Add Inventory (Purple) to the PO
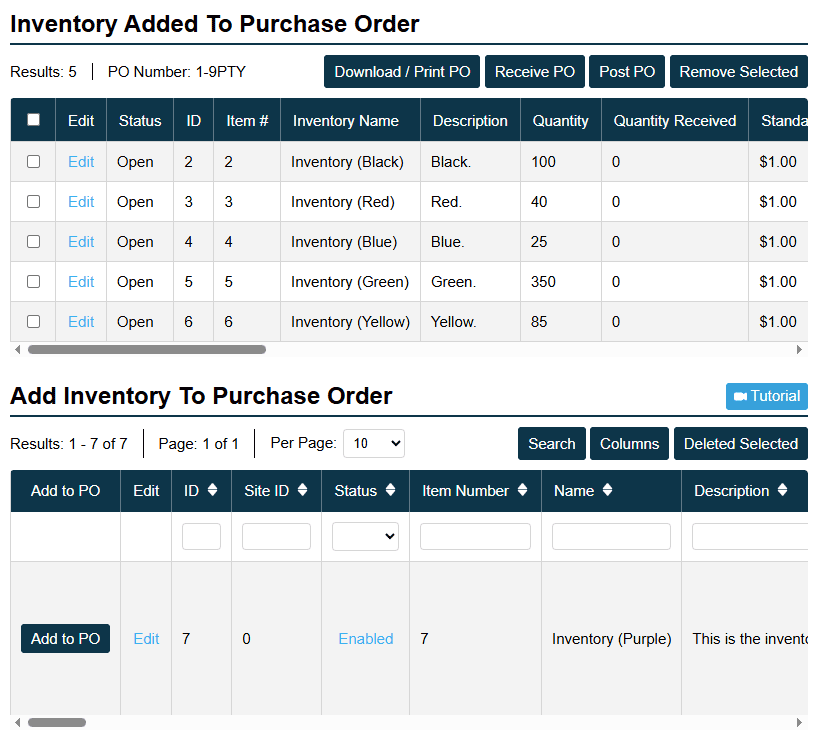Screen dimensions: 818x730 pos(65,638)
